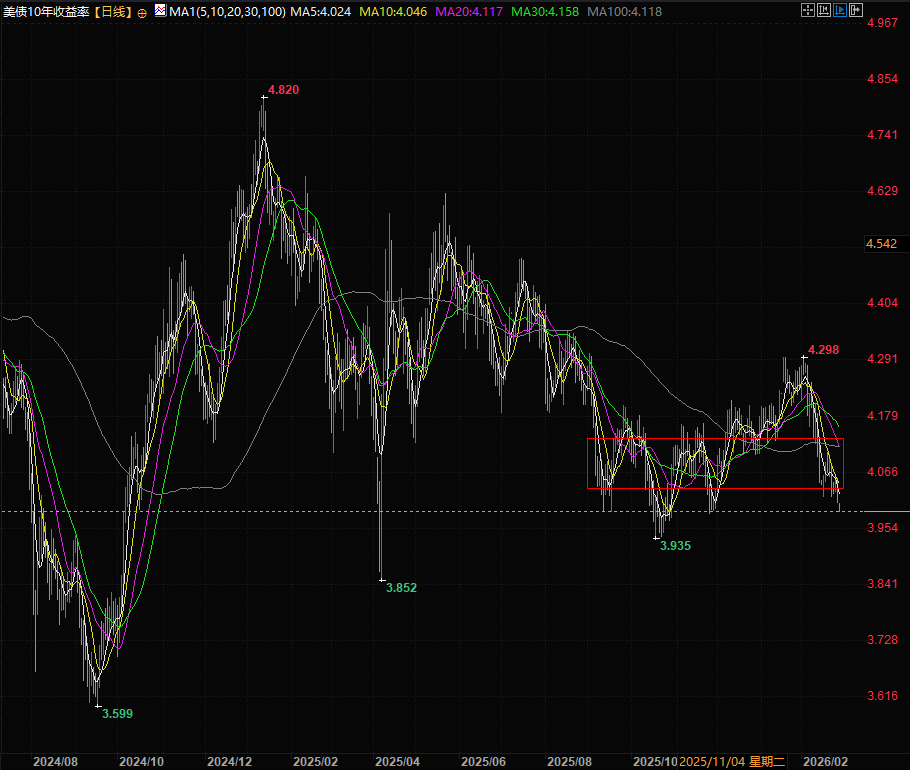
Task: Open the small chart indicator icon before MA1
Action: click(x=159, y=12)
